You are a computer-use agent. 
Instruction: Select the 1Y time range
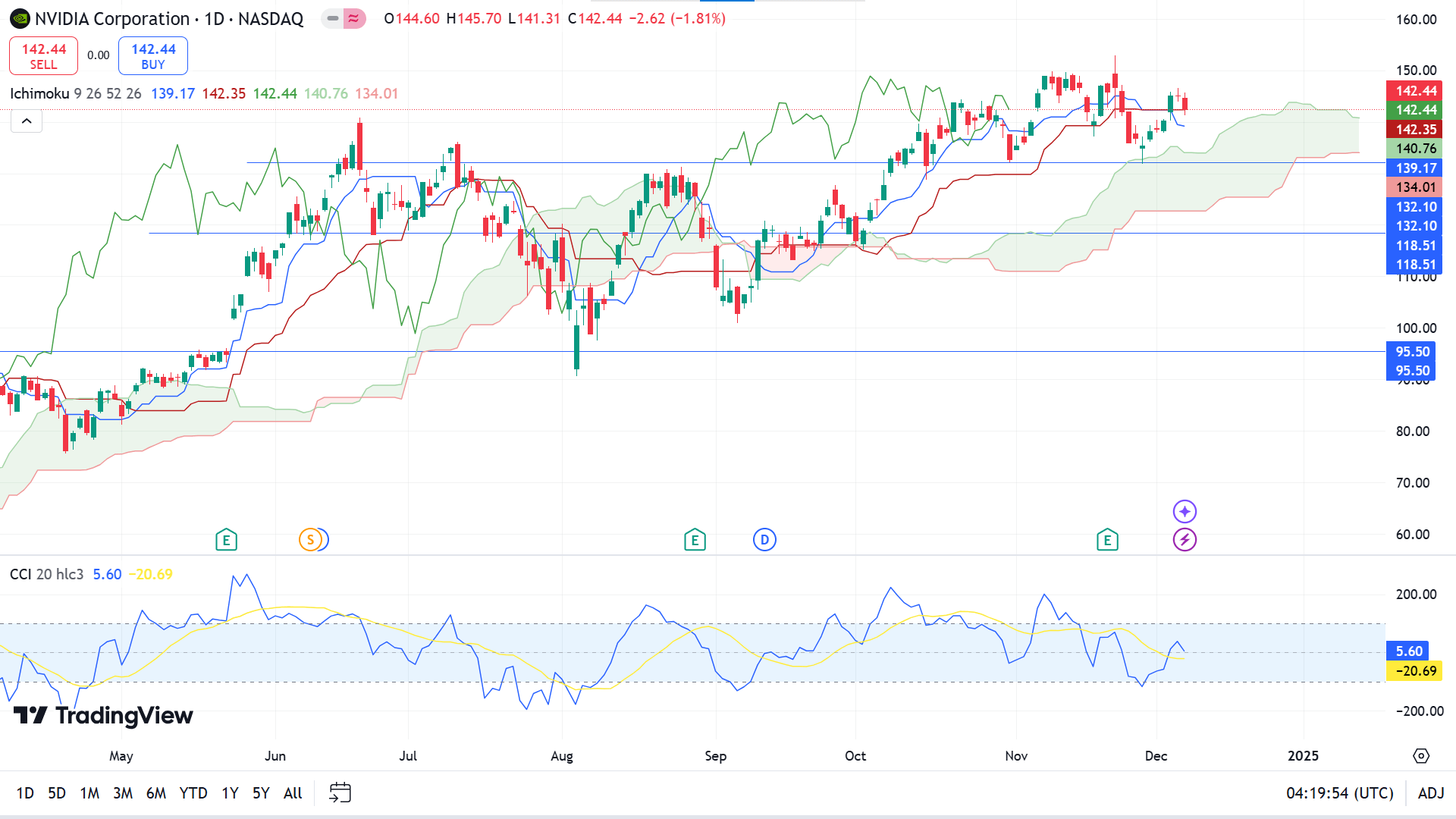pyautogui.click(x=230, y=793)
